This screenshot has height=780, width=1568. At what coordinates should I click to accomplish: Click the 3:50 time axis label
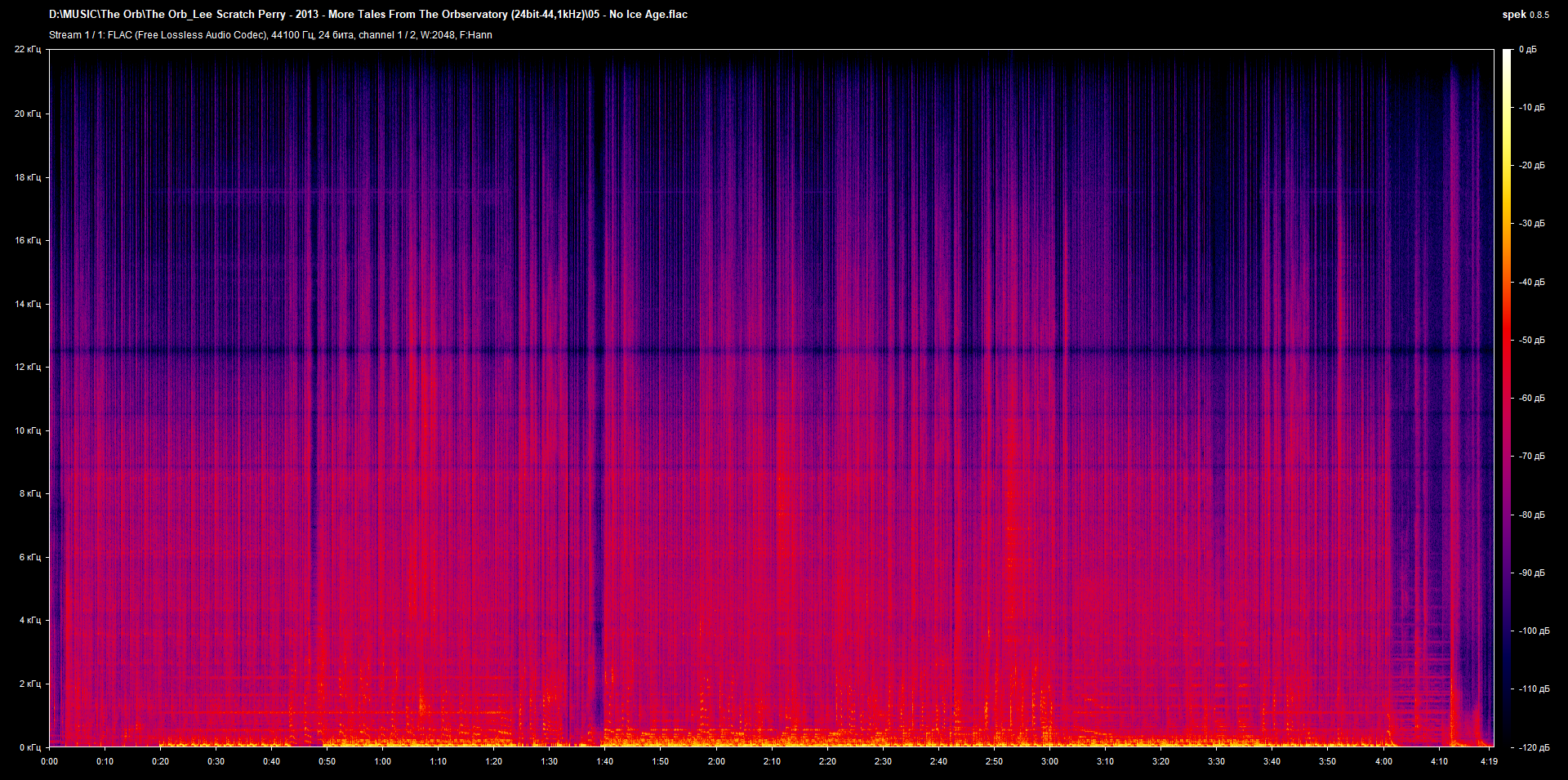tap(1327, 761)
